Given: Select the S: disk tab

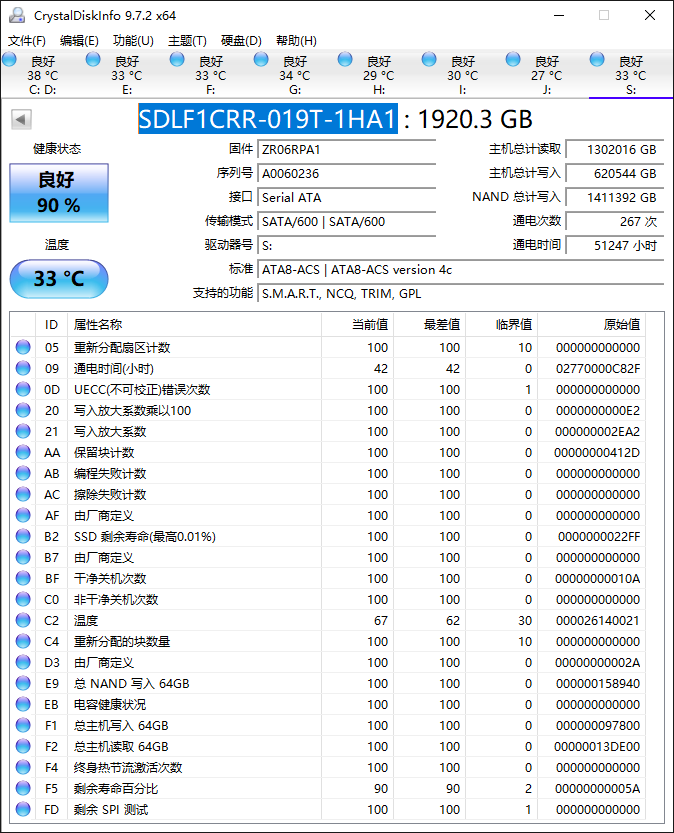Looking at the screenshot, I should pyautogui.click(x=630, y=75).
